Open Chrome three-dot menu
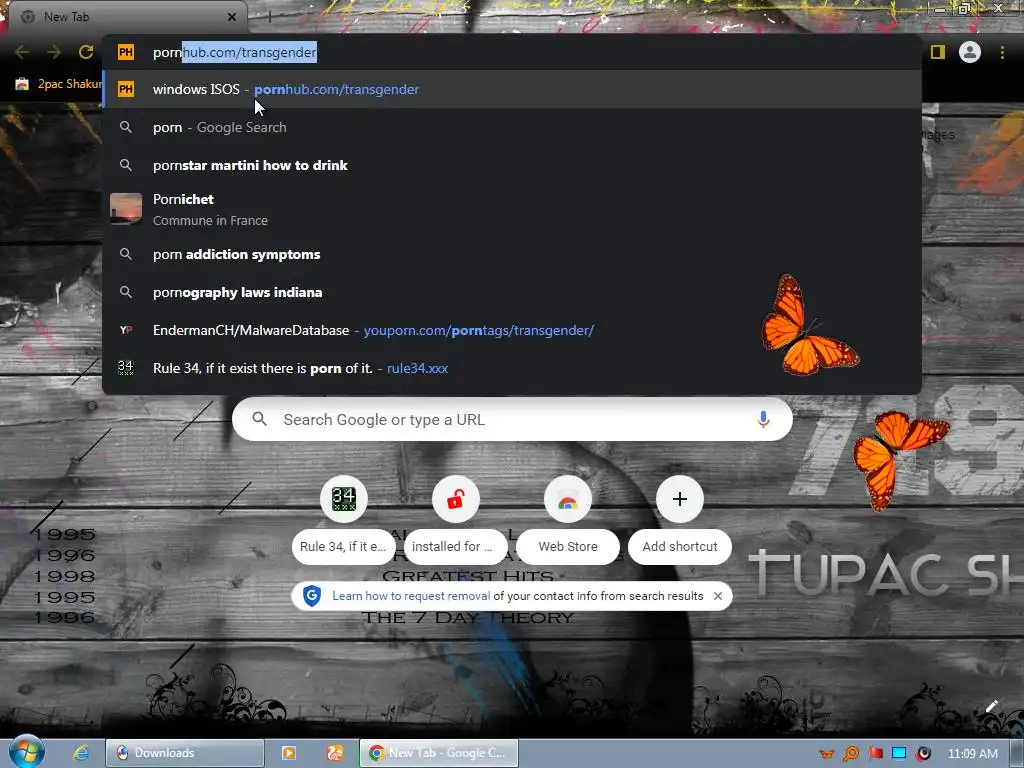The image size is (1024, 768). [x=1002, y=52]
